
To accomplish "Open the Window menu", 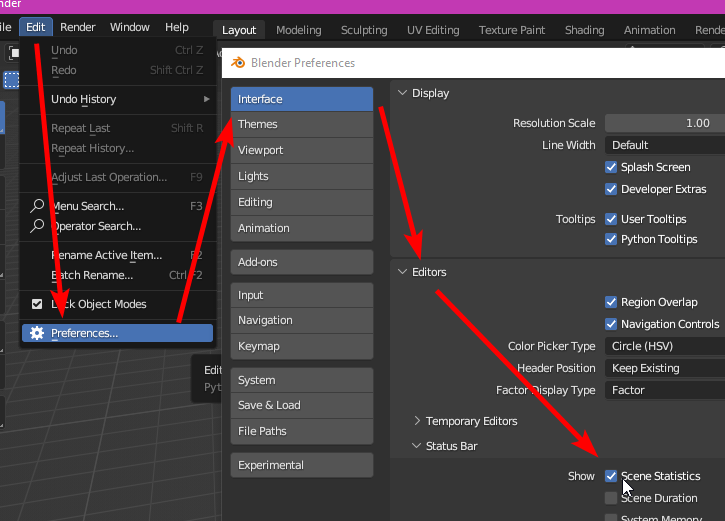I will (130, 27).
